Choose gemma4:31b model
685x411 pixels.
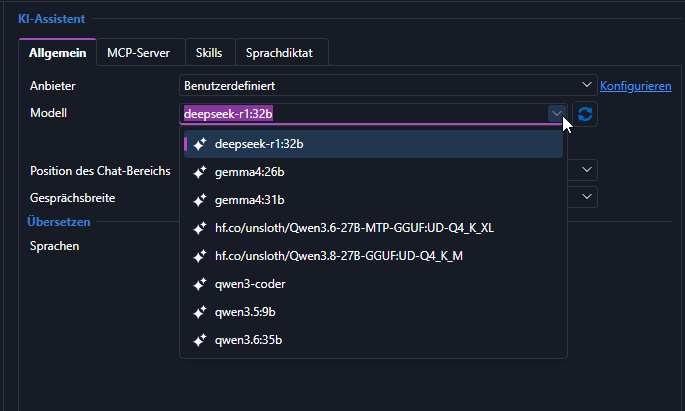[x=373, y=200]
